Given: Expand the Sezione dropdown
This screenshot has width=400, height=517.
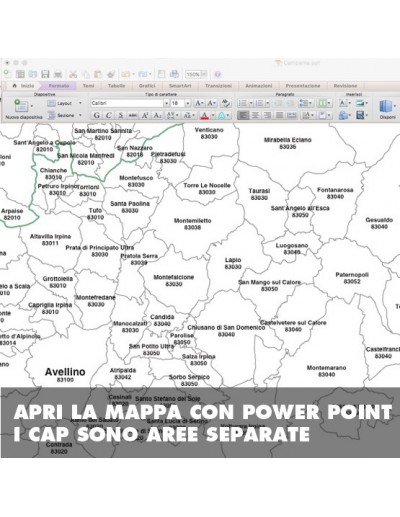Looking at the screenshot, I should click(80, 115).
